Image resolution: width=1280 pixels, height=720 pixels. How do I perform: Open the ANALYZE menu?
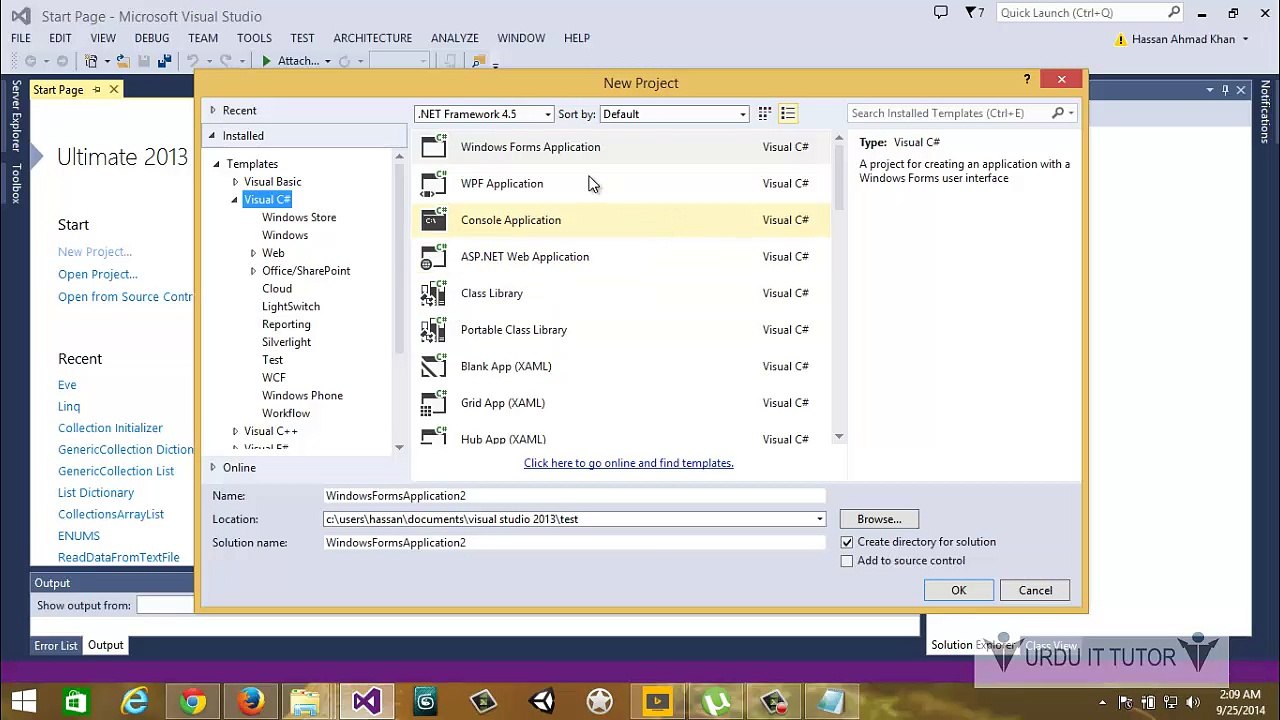coord(455,38)
